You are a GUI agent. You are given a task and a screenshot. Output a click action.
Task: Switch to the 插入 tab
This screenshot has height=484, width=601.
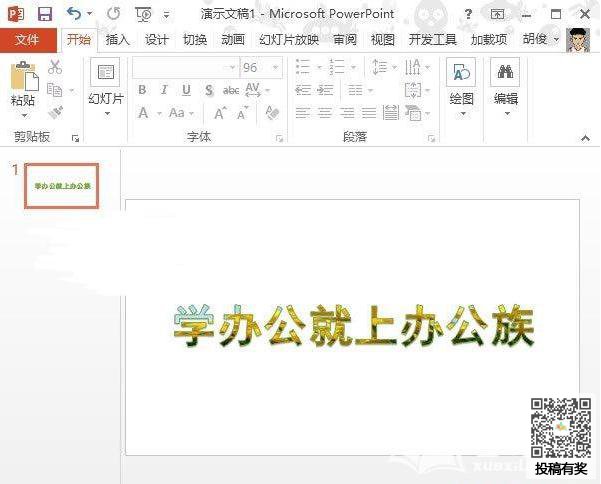pos(117,39)
